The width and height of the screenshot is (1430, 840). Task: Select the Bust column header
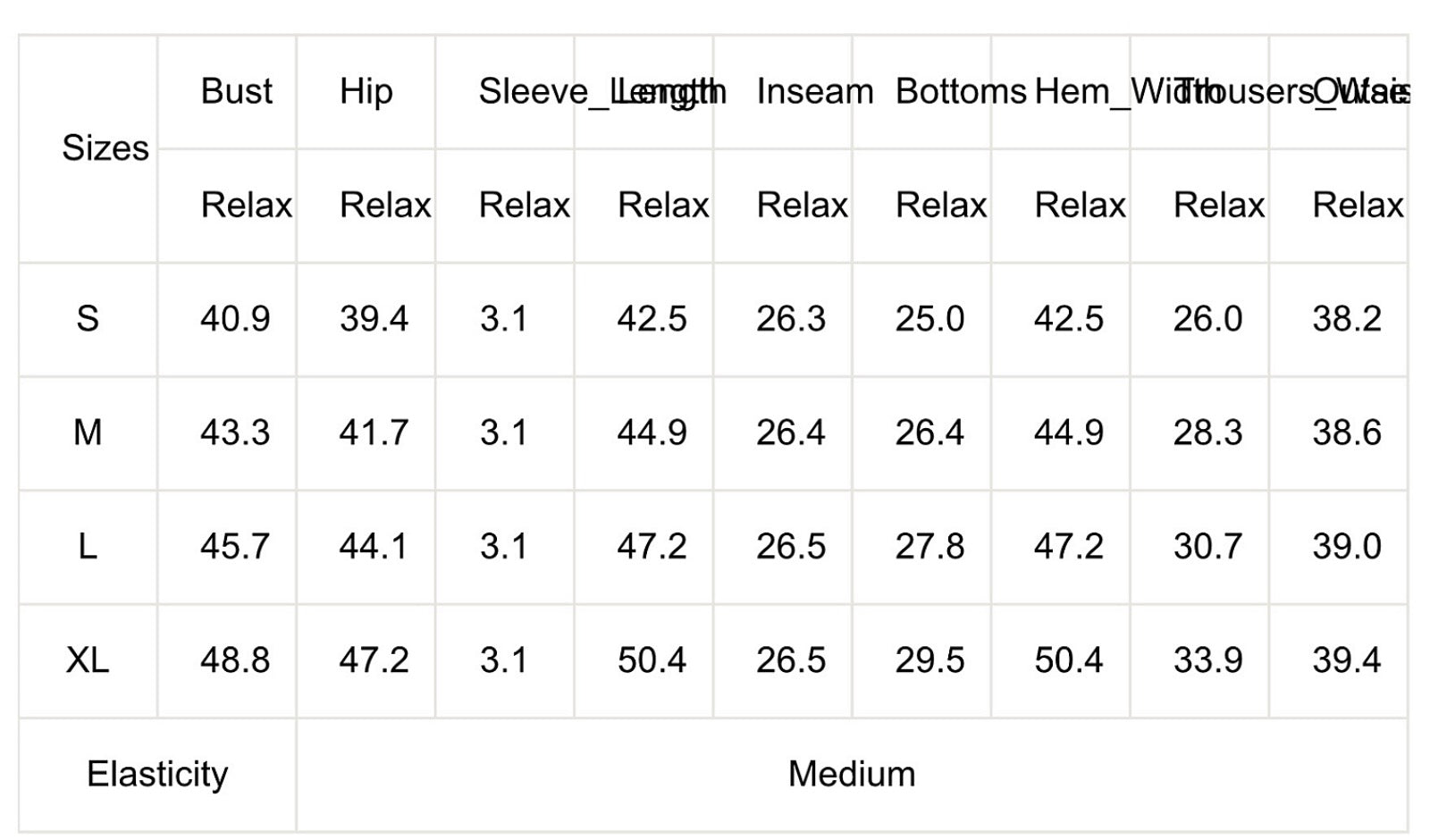click(x=236, y=91)
